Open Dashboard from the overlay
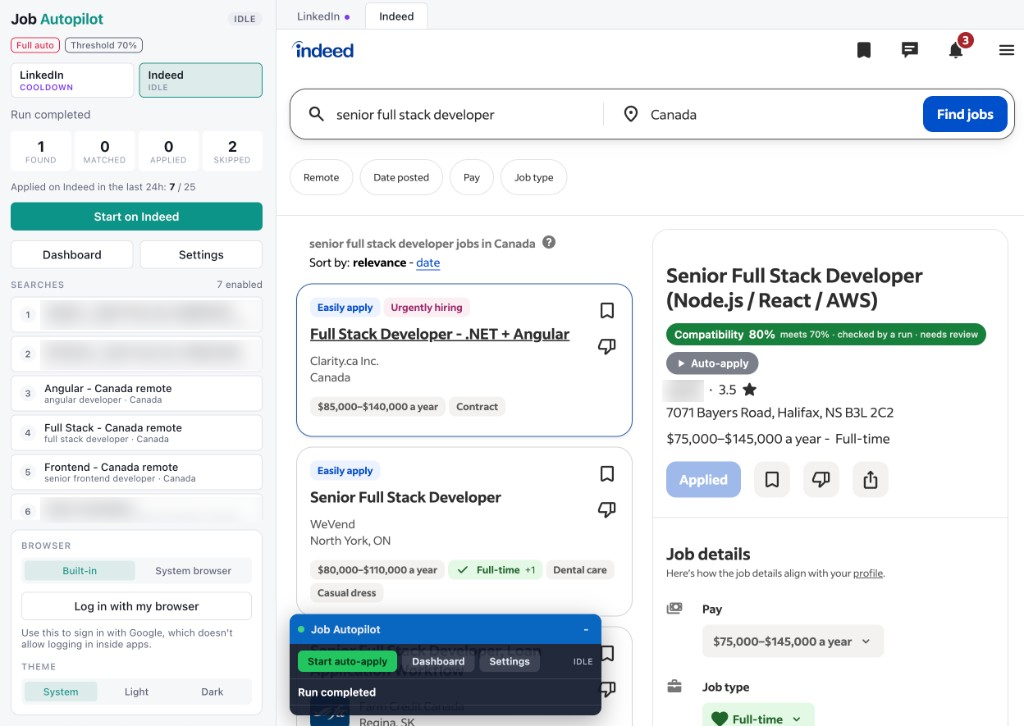The image size is (1024, 726). click(438, 661)
